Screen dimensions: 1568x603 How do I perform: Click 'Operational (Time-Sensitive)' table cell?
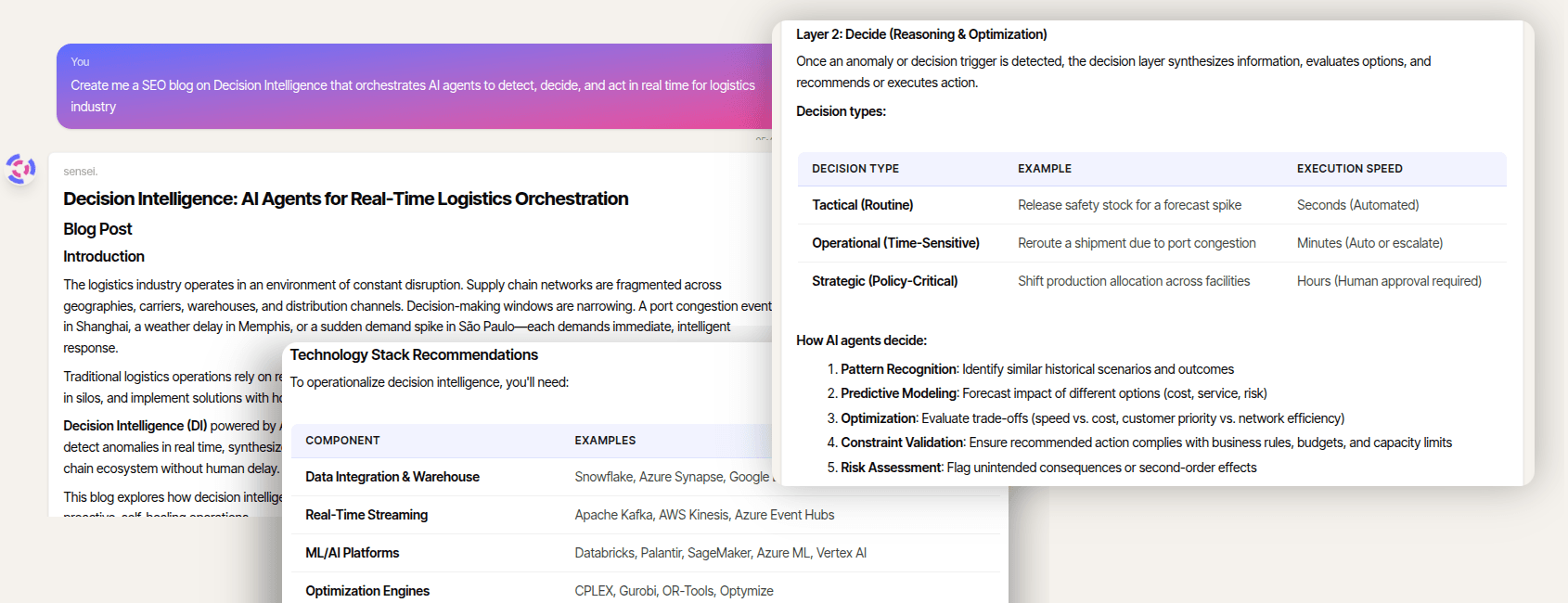(x=896, y=243)
